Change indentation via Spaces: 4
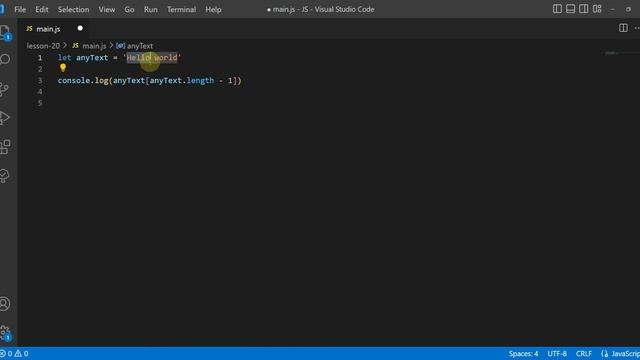 (x=523, y=353)
